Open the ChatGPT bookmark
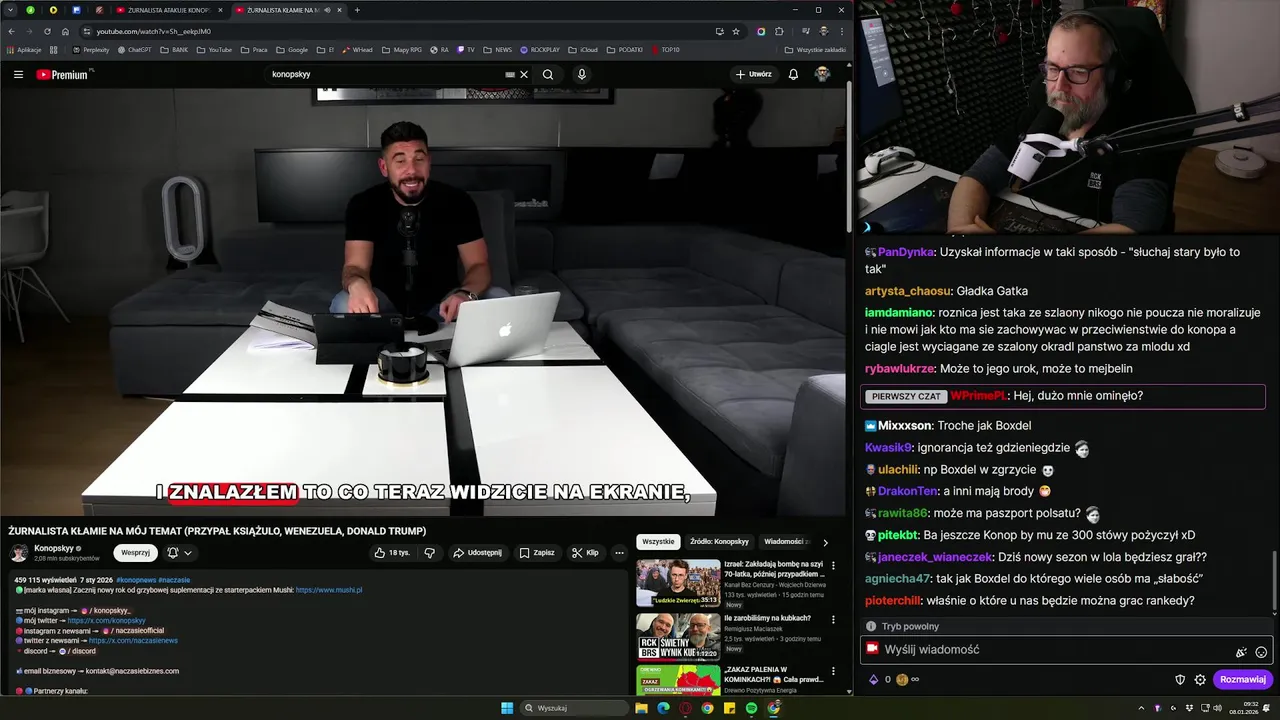Viewport: 1280px width, 720px height. point(133,49)
